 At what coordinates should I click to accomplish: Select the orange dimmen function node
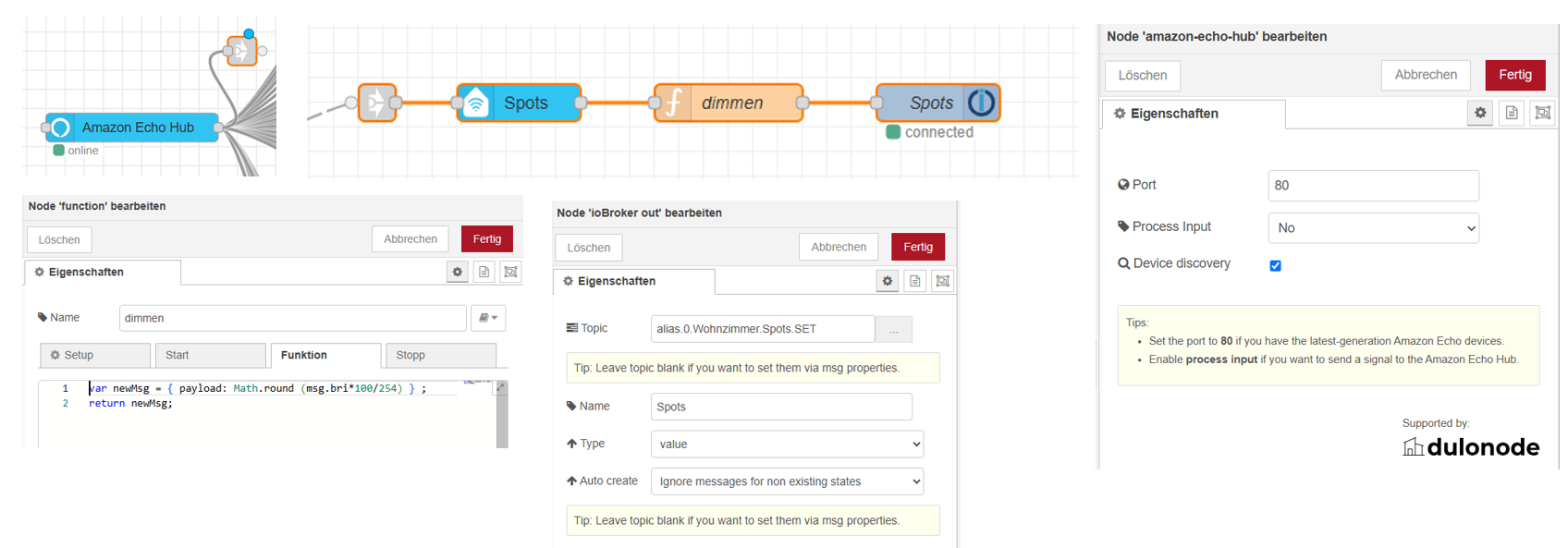click(x=729, y=103)
